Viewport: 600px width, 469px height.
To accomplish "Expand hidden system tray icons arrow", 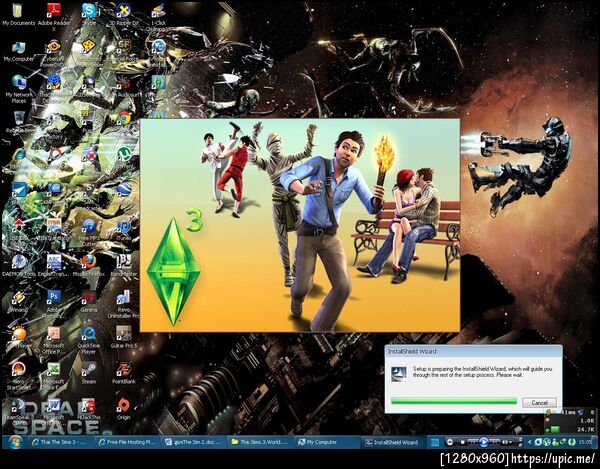I will [x=530, y=442].
